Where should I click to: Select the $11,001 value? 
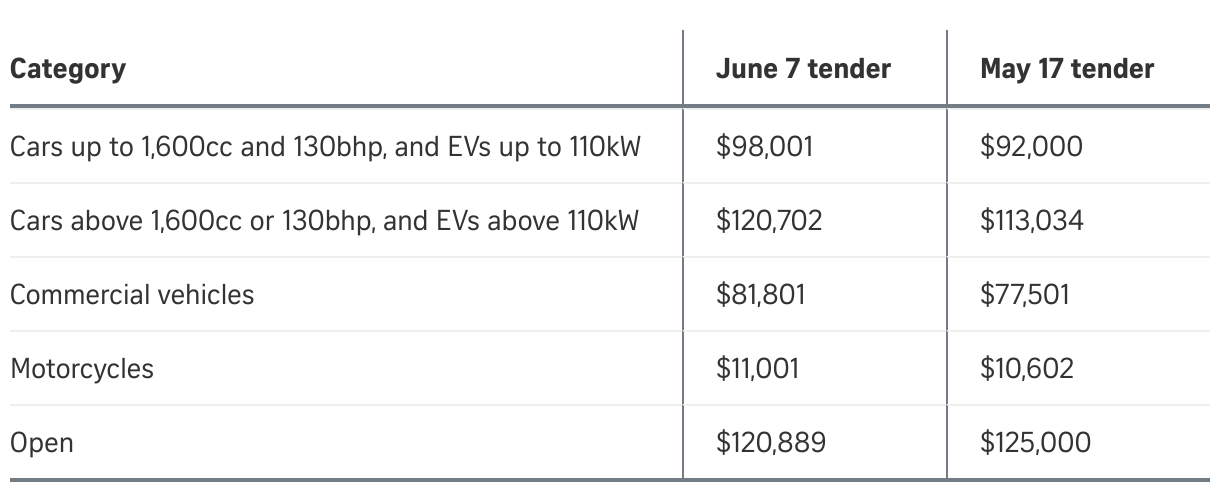[x=758, y=369]
